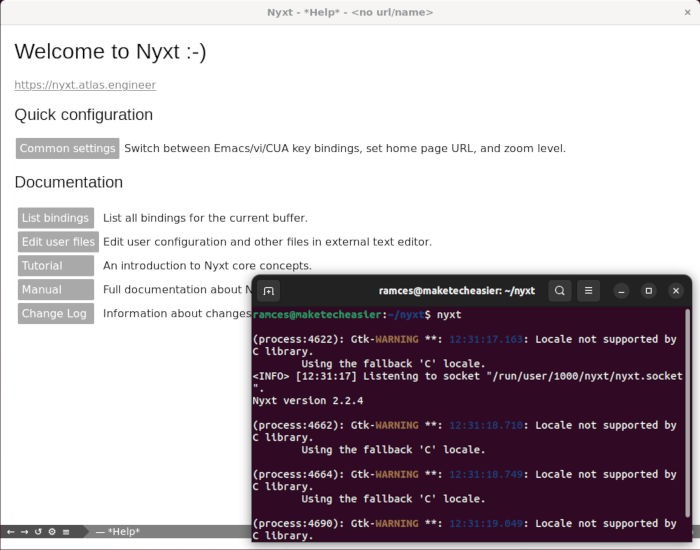Click the 'Quick configuration' heading
Viewport: 700px width, 550px height.
83,115
